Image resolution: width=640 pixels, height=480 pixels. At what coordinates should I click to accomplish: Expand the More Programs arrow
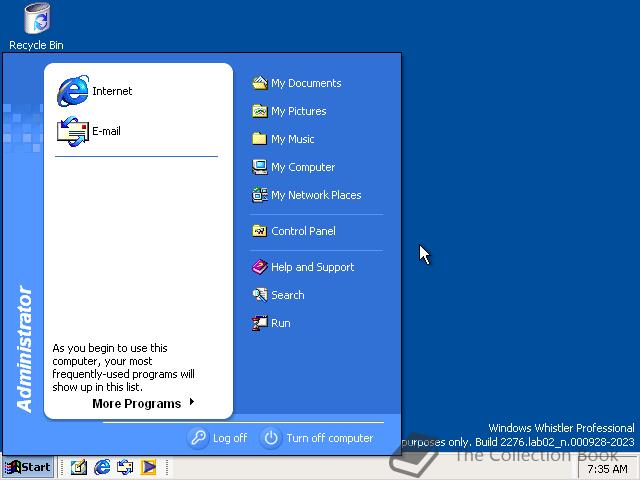(192, 402)
